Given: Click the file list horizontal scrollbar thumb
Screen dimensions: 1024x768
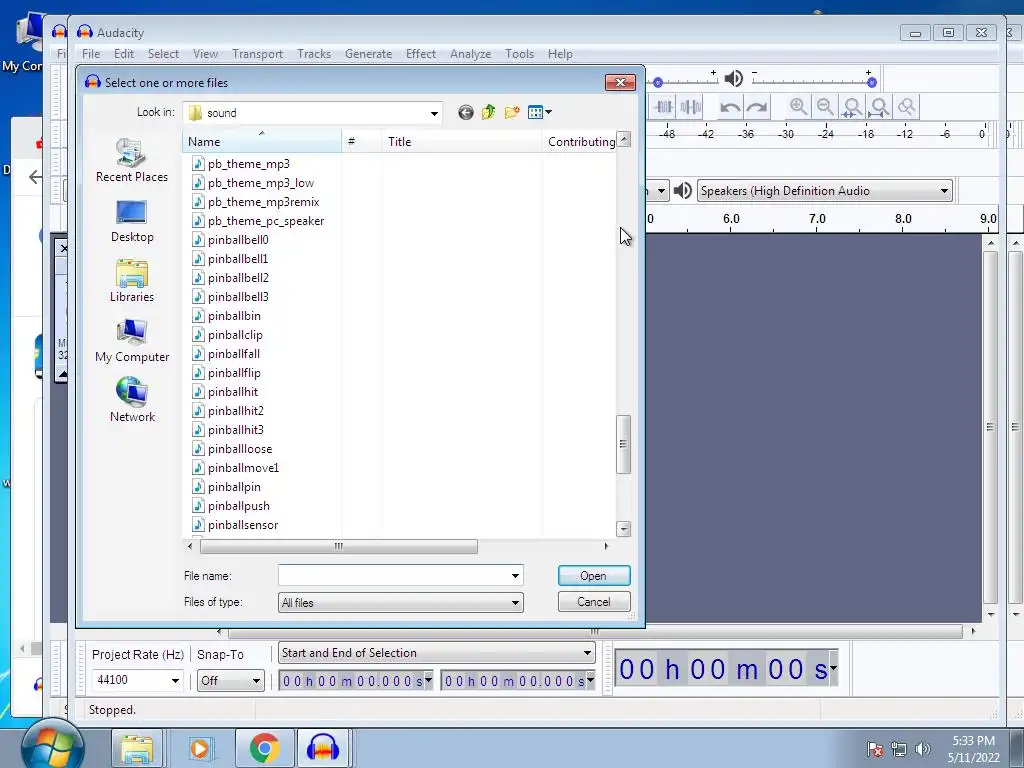Looking at the screenshot, I should [x=338, y=546].
